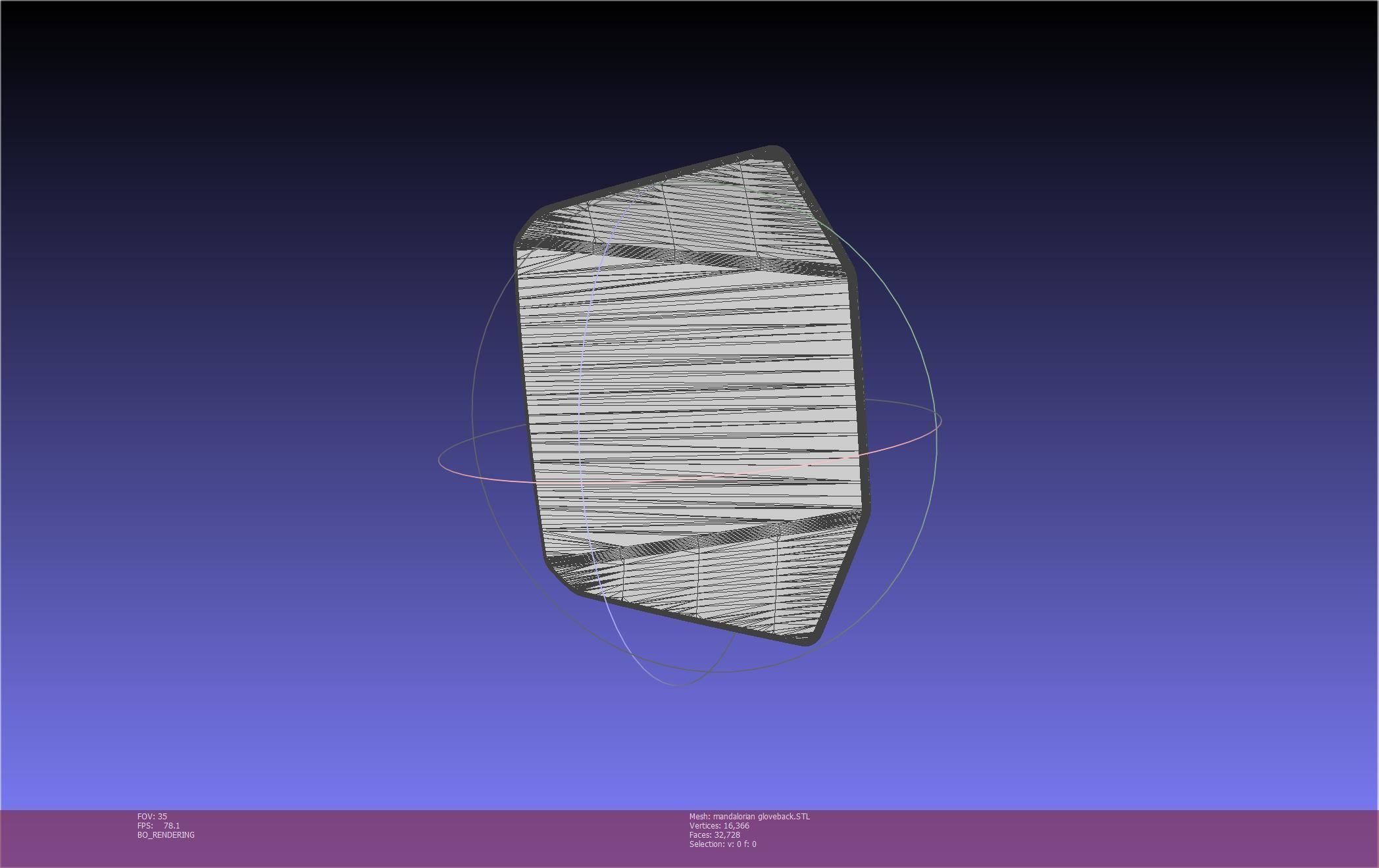Click the 'Selection: v: 0 f: 0' text
Image resolution: width=1379 pixels, height=868 pixels.
(x=722, y=844)
